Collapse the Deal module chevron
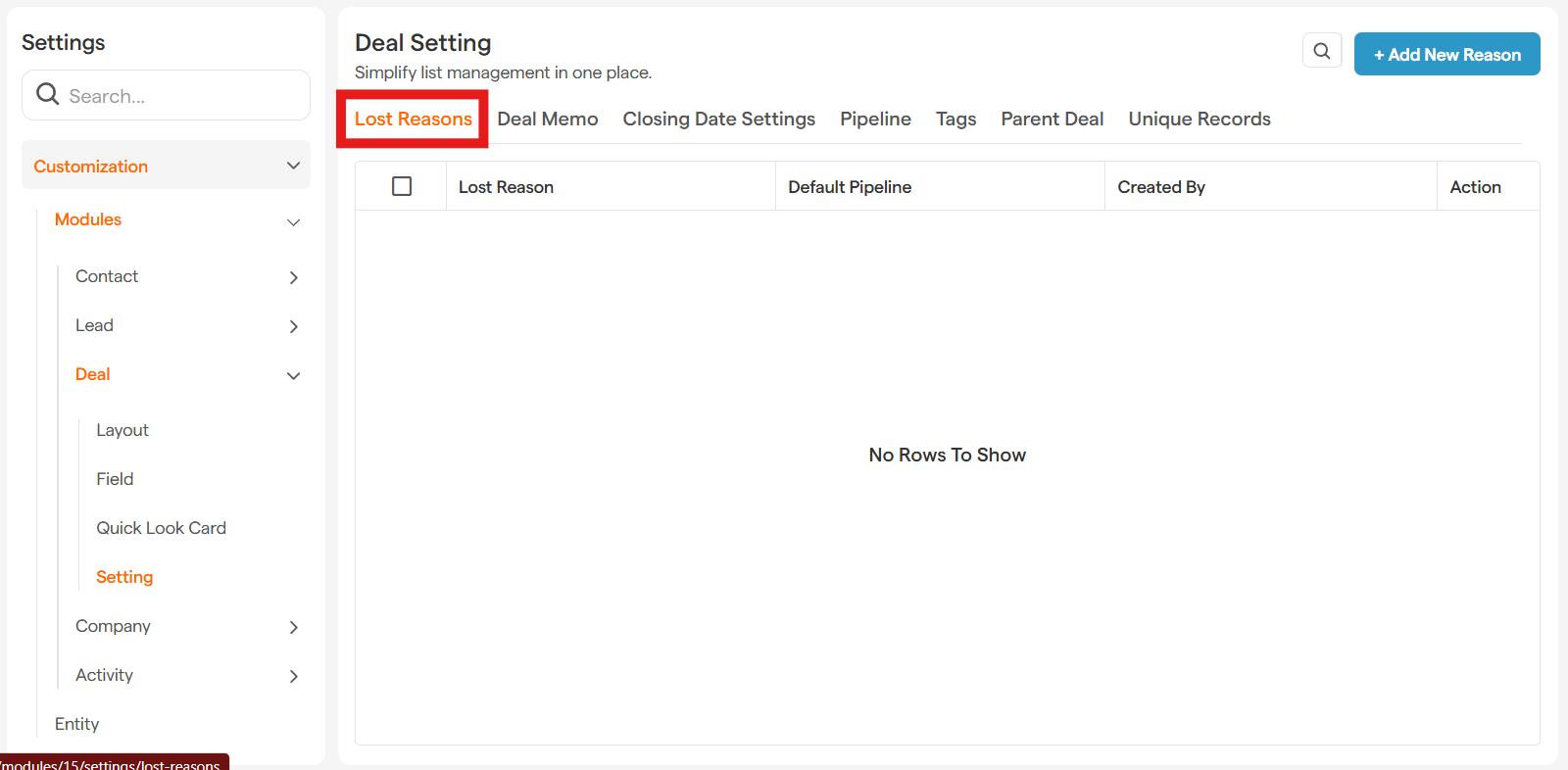The width and height of the screenshot is (1568, 770). coord(293,375)
